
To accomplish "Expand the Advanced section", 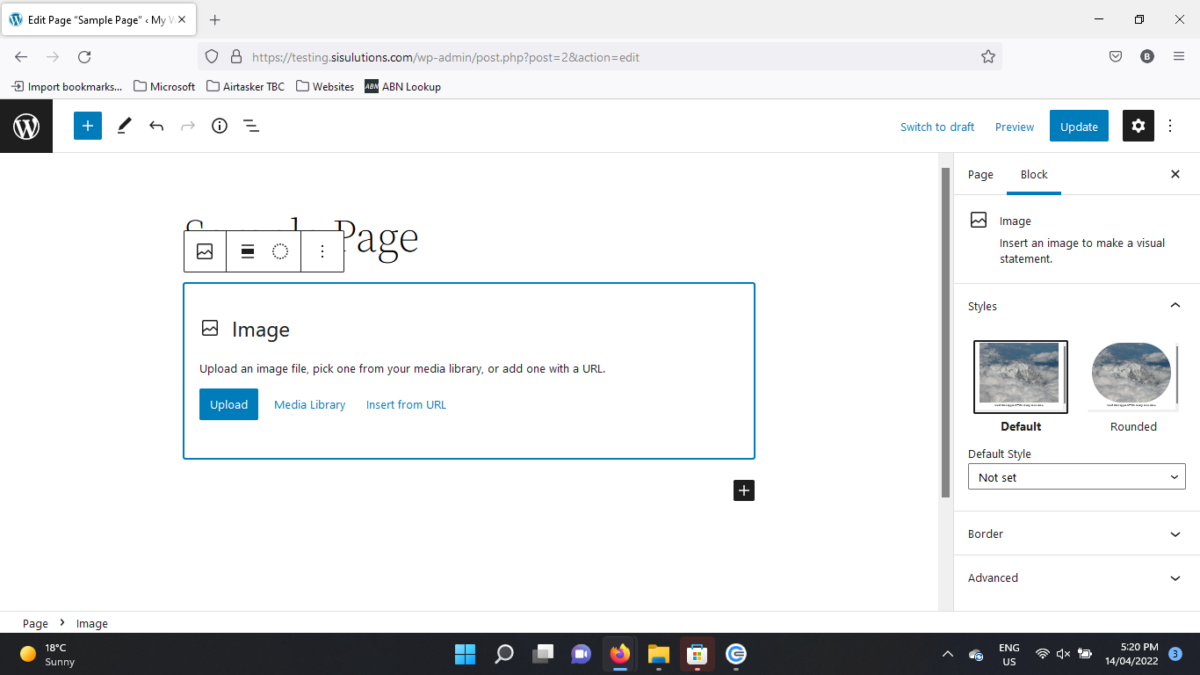I will [x=1076, y=577].
